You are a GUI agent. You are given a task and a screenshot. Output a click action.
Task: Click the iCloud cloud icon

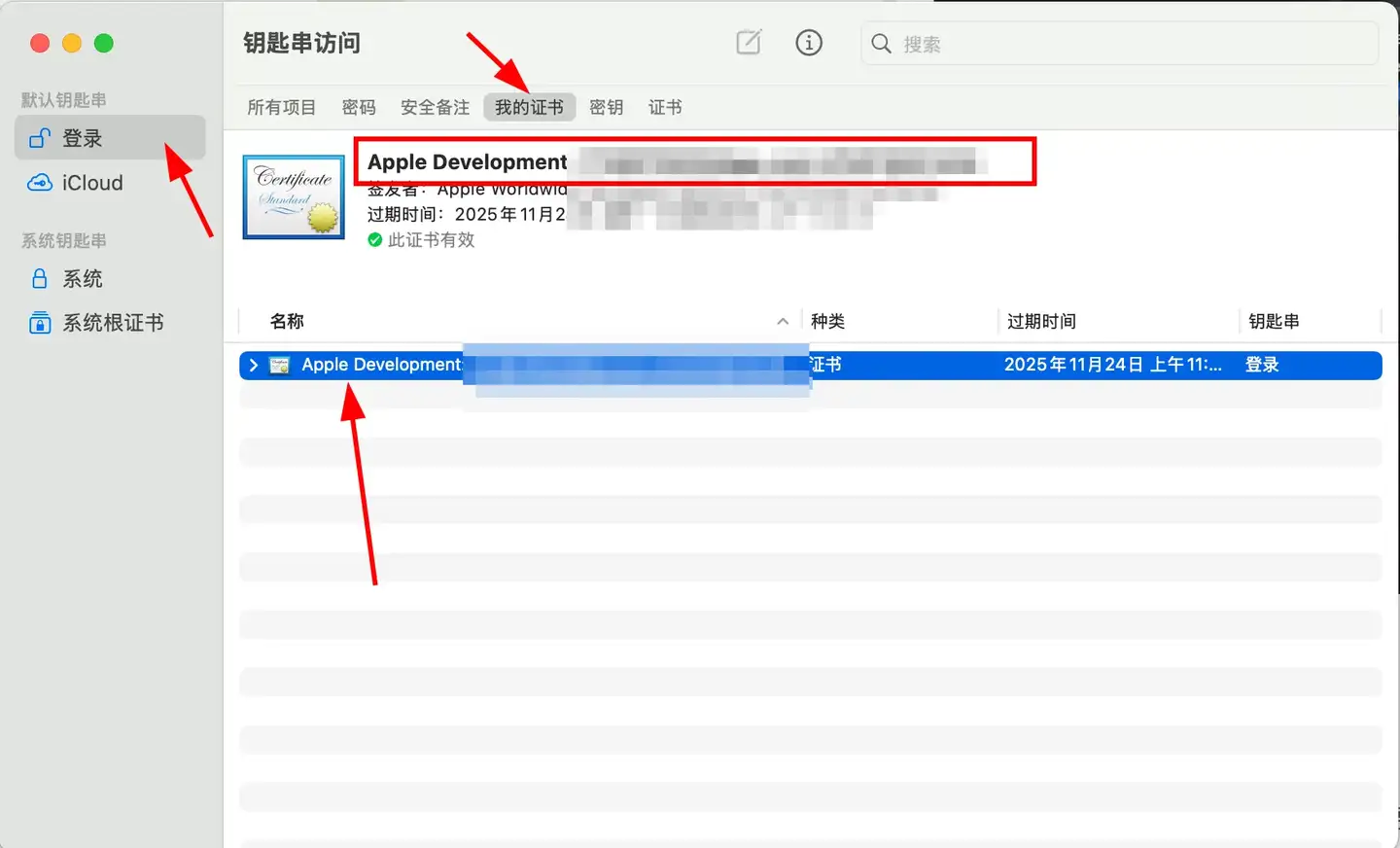pos(40,183)
